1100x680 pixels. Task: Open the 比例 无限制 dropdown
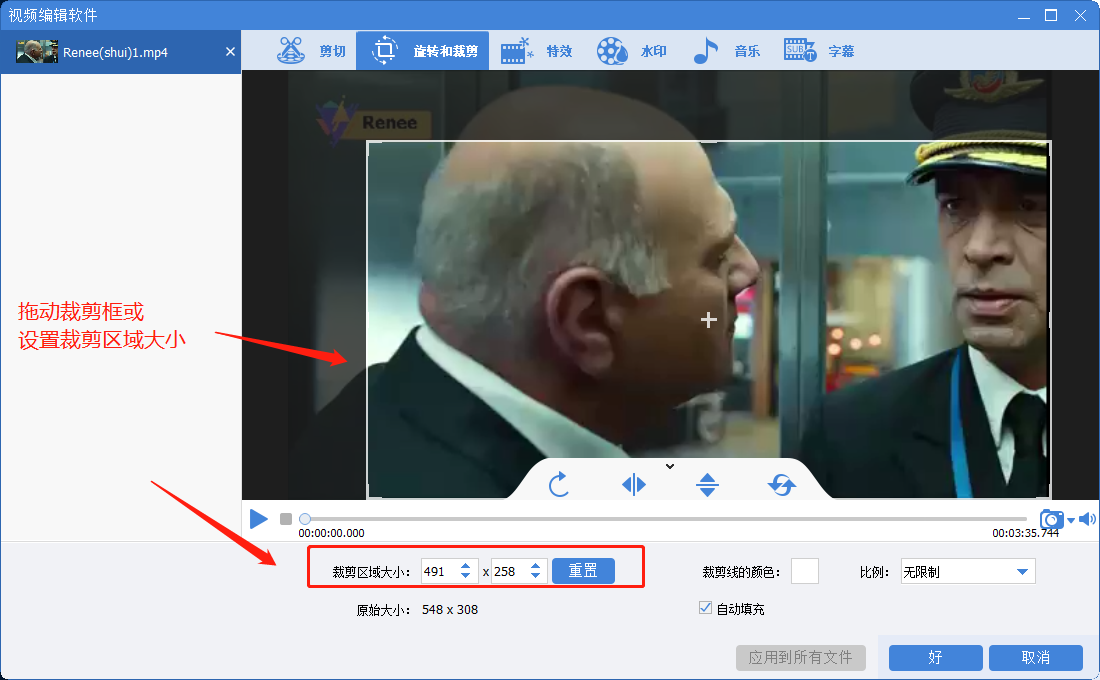tap(967, 572)
